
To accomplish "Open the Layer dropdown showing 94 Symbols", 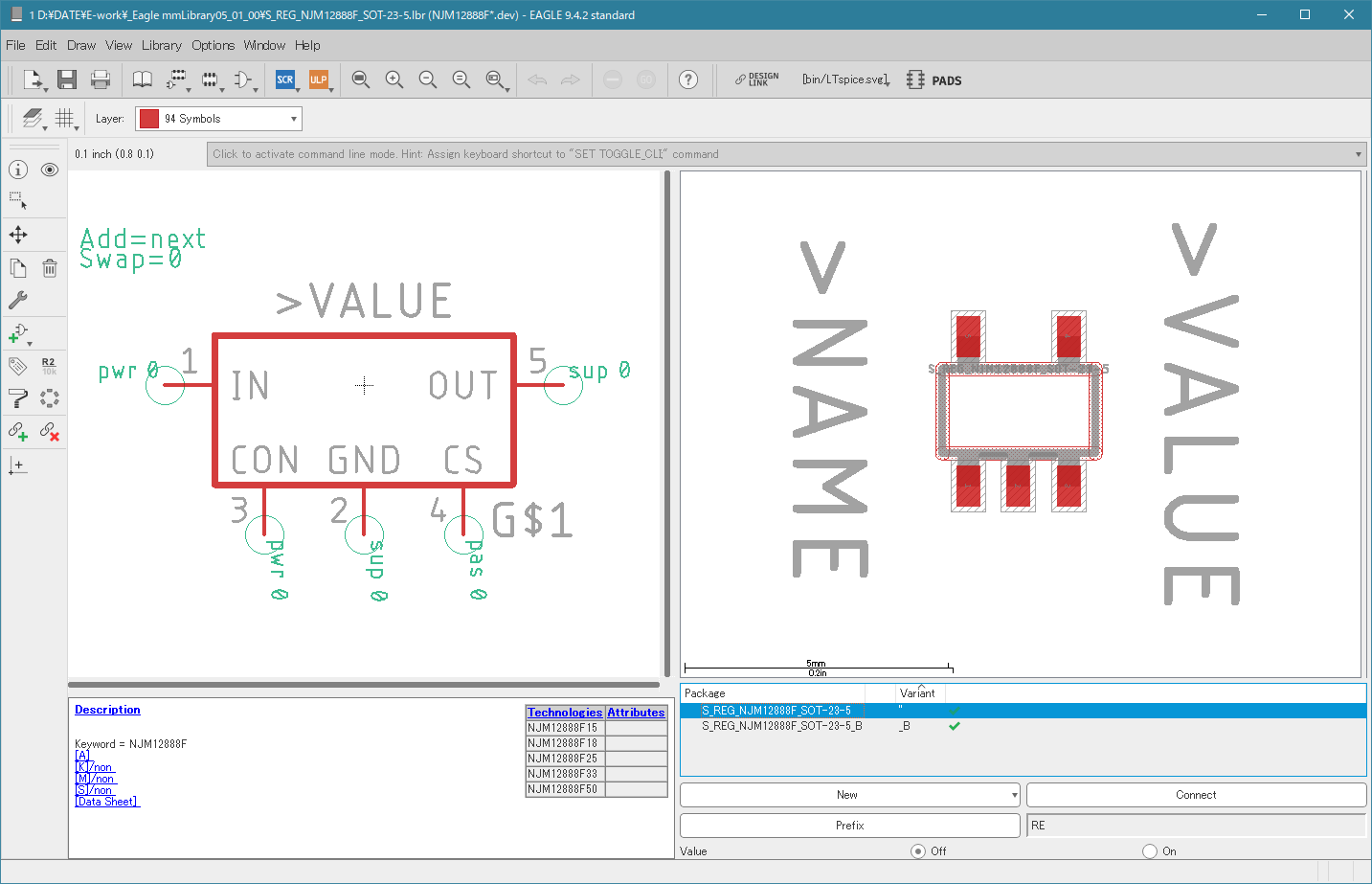I will [218, 119].
